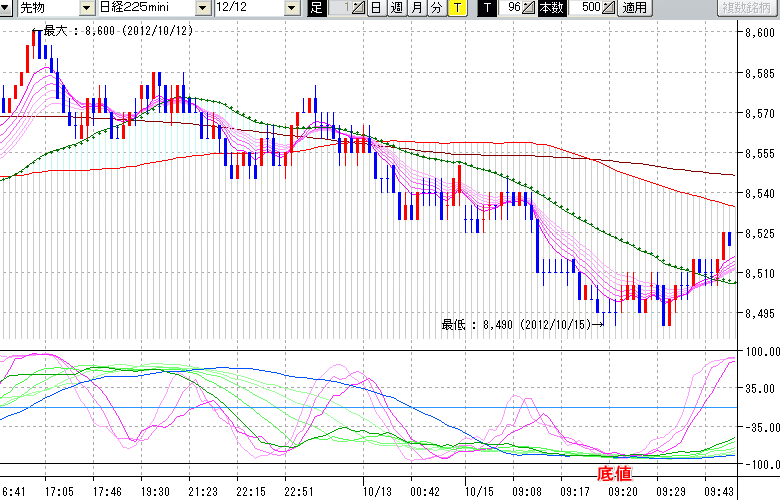Switch to daily (日) chart timeframe

[x=374, y=8]
